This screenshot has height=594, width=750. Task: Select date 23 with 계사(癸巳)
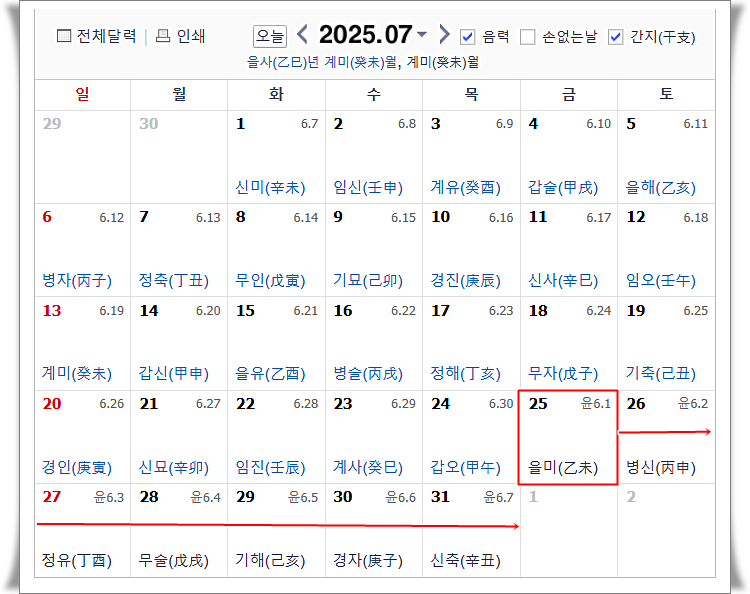tap(374, 437)
